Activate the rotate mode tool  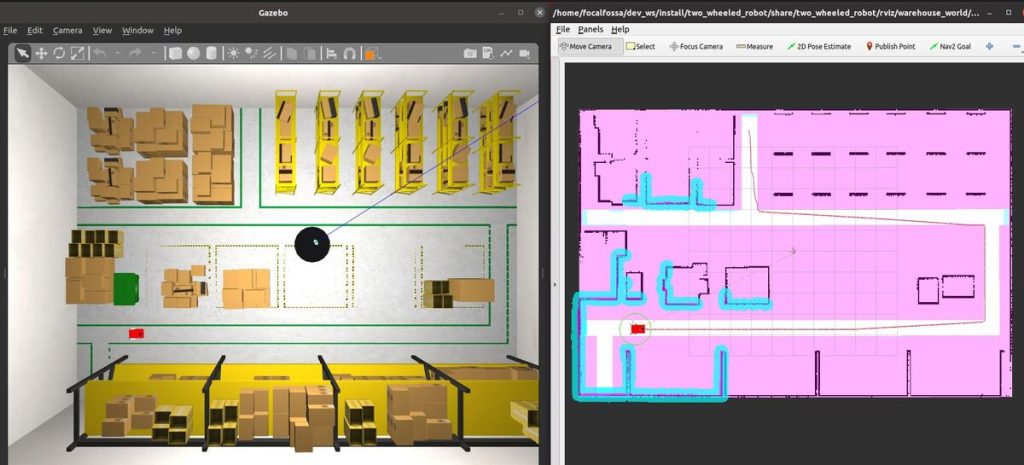tap(59, 53)
